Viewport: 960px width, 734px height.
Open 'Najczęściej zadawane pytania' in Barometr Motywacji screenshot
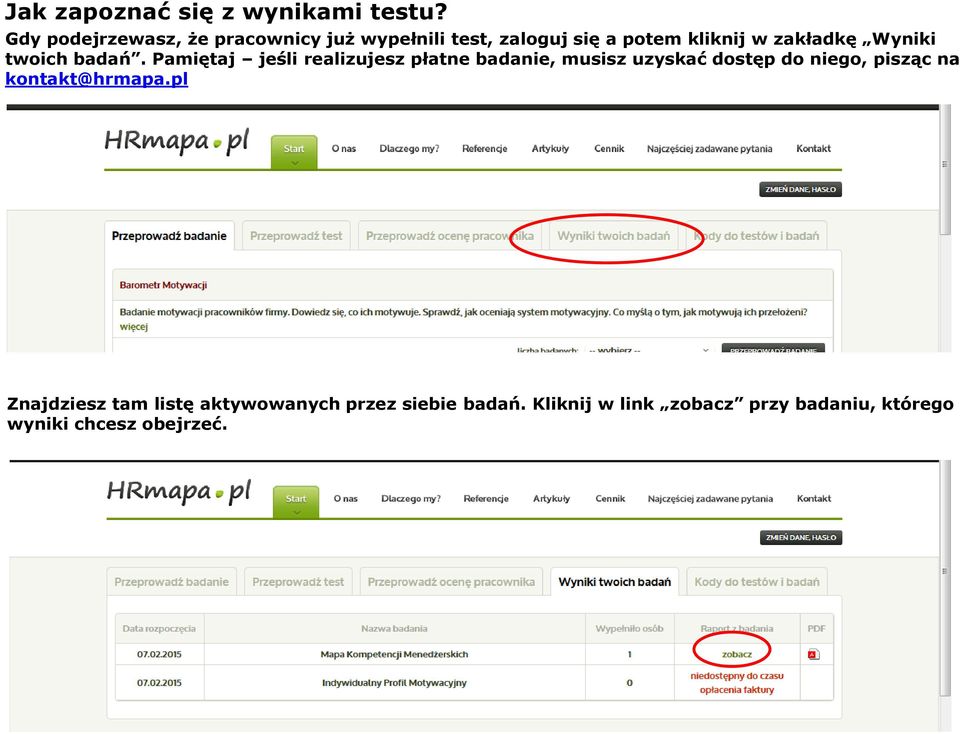point(709,149)
